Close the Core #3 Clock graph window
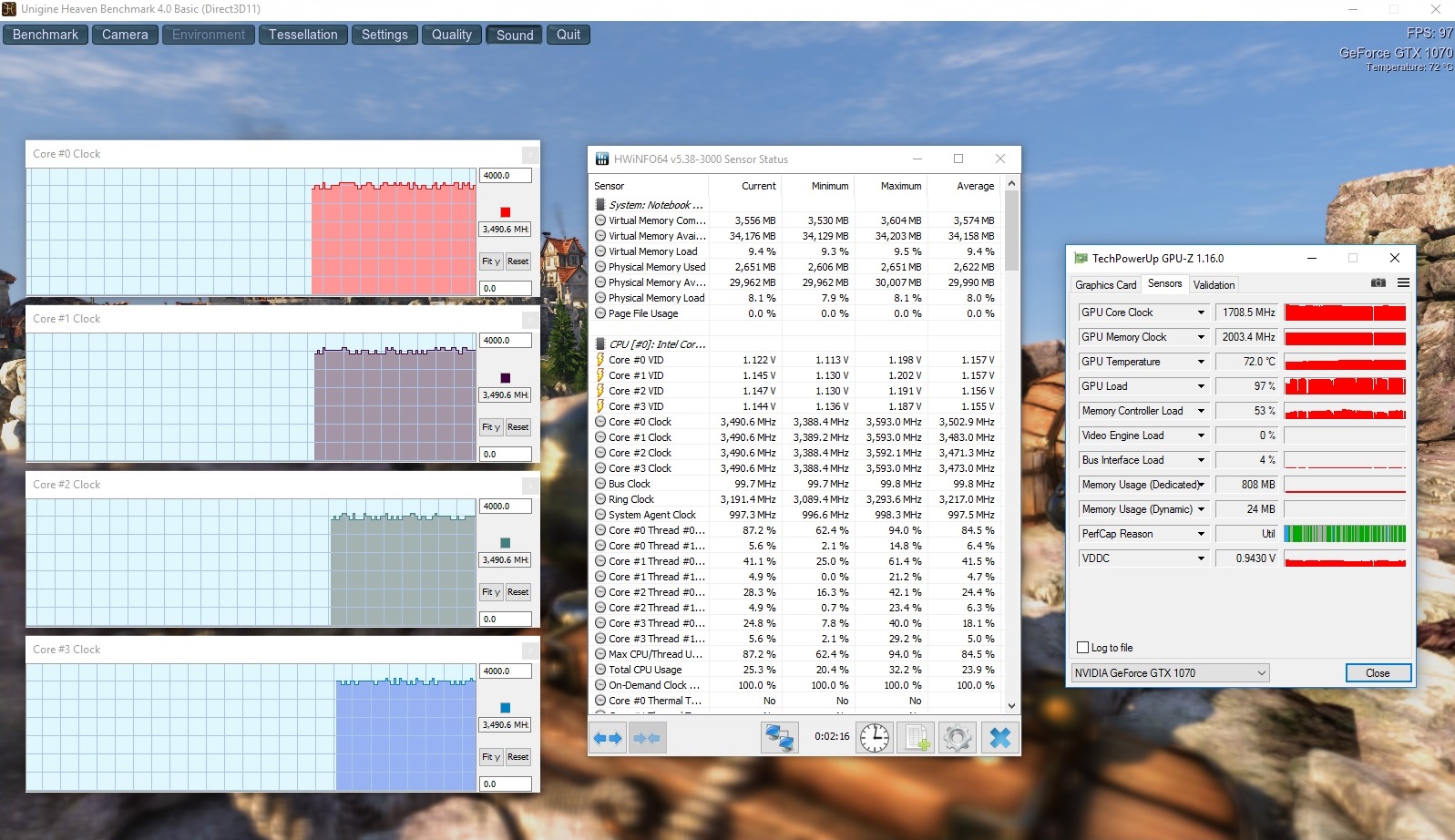1455x840 pixels. point(530,650)
